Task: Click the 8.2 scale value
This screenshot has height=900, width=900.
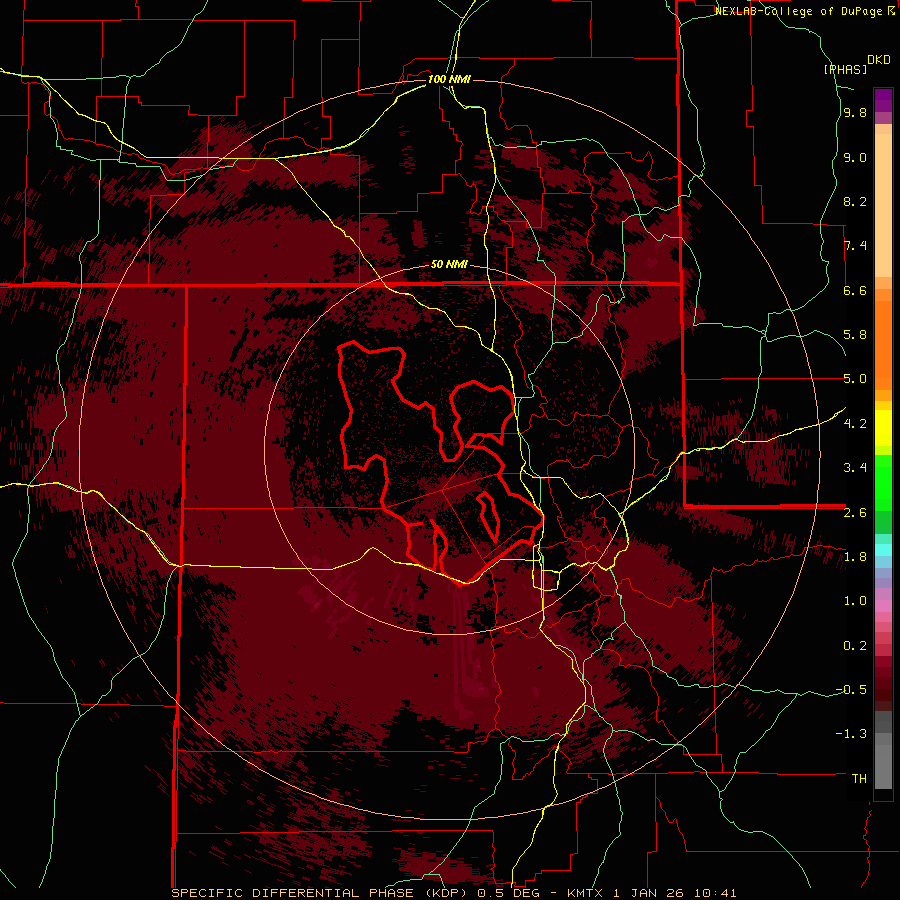Action: (x=855, y=201)
